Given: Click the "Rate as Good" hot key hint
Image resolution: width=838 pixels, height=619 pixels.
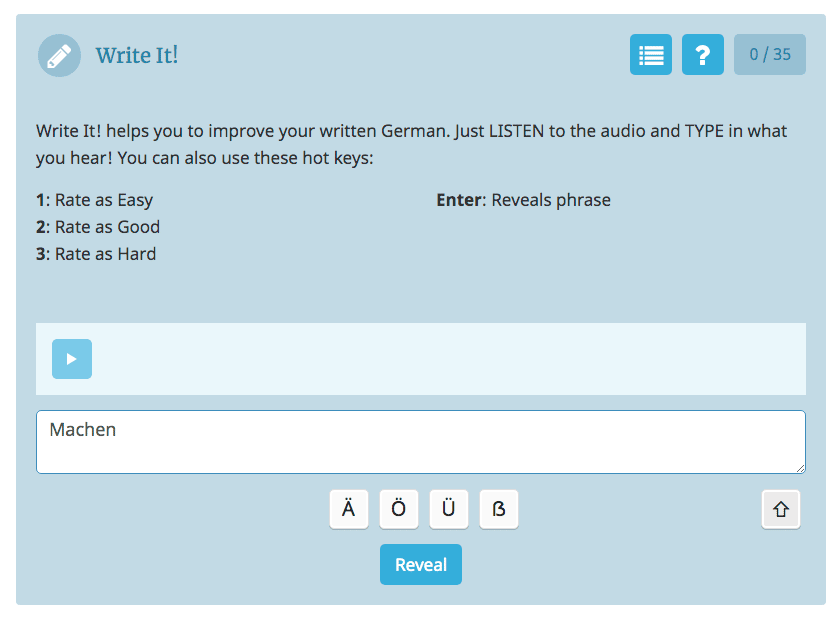Looking at the screenshot, I should (x=98, y=227).
